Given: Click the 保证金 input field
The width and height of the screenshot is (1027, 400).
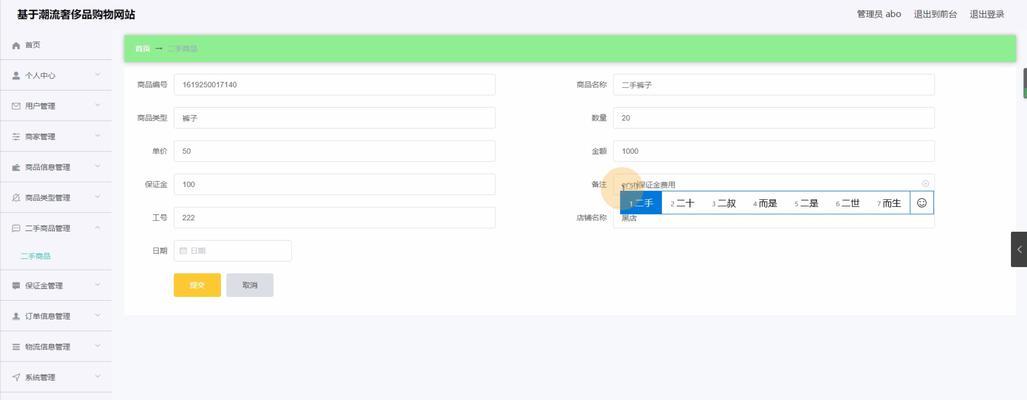Looking at the screenshot, I should click(x=335, y=185).
